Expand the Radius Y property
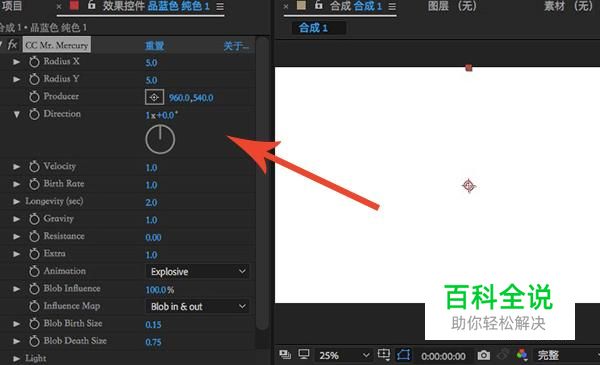The width and height of the screenshot is (600, 365). (x=16, y=79)
